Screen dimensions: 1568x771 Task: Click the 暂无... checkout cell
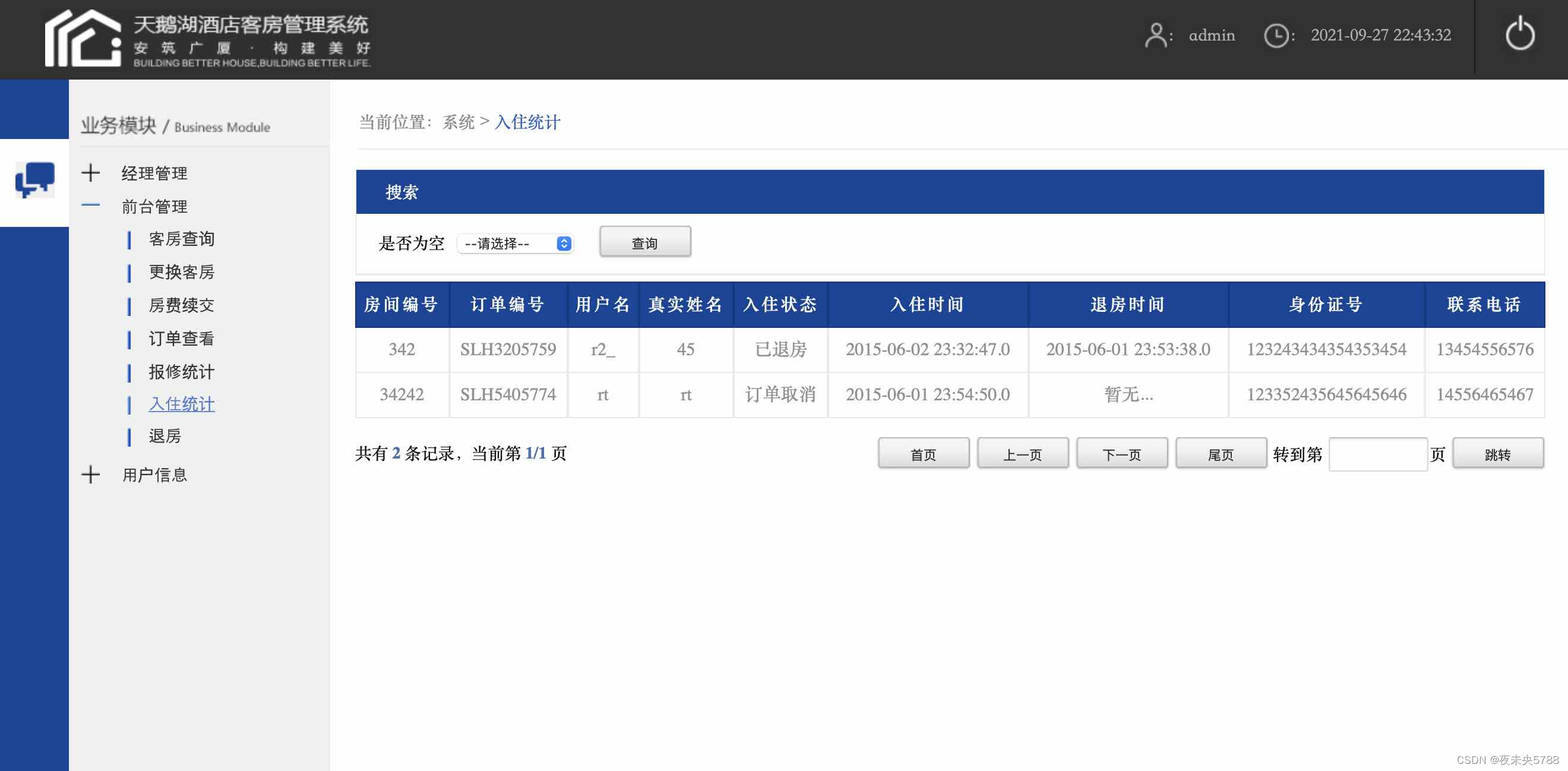pos(1127,394)
